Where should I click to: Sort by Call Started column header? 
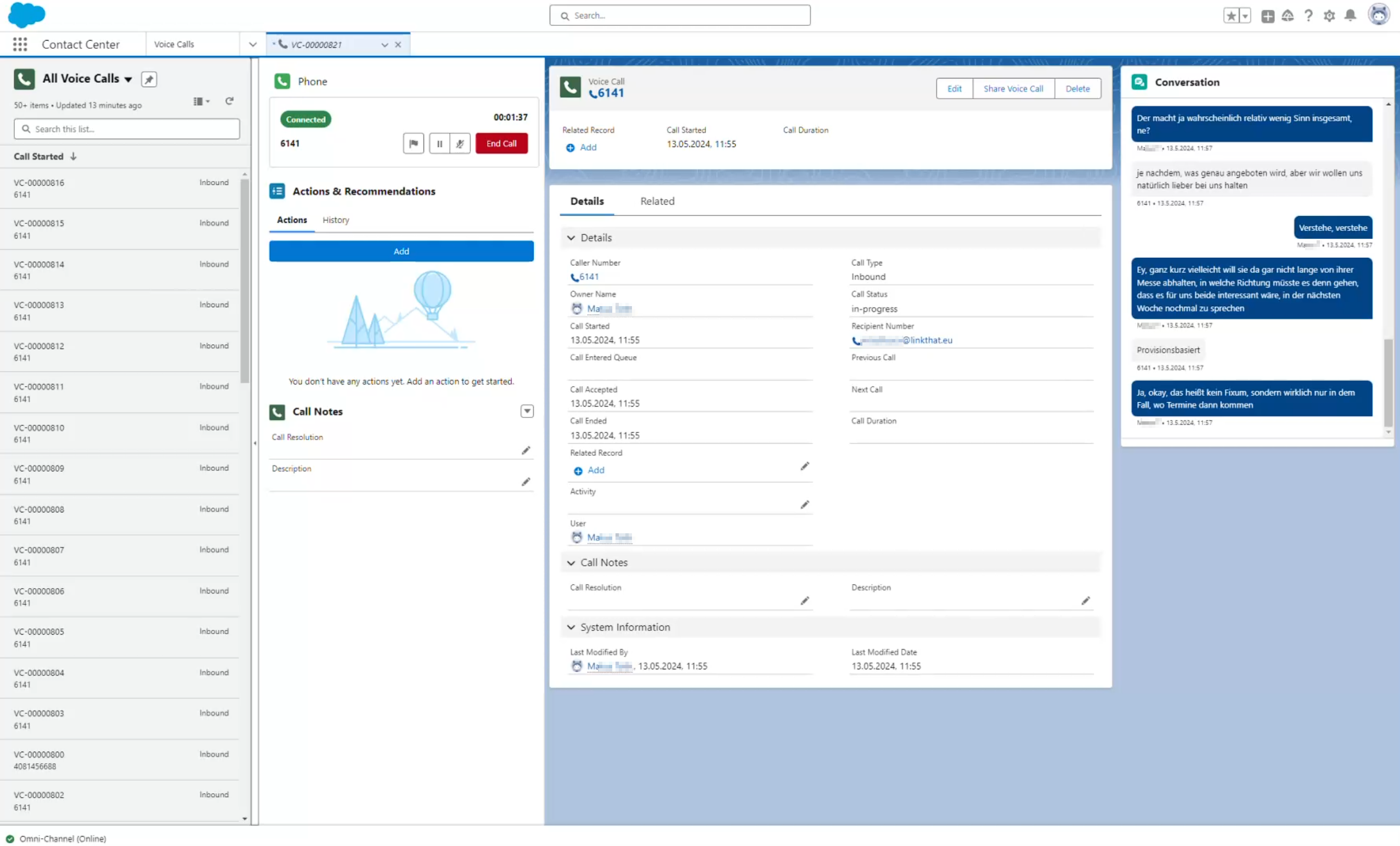[45, 156]
